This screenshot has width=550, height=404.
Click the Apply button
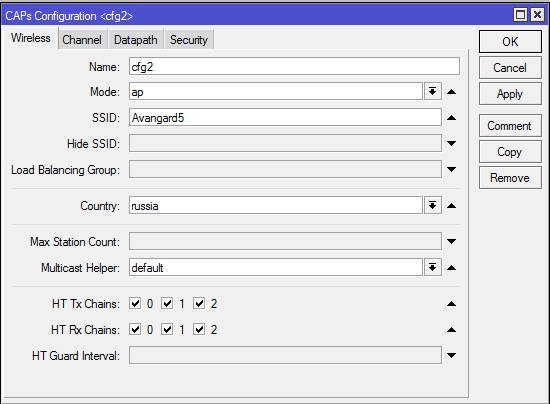click(510, 94)
